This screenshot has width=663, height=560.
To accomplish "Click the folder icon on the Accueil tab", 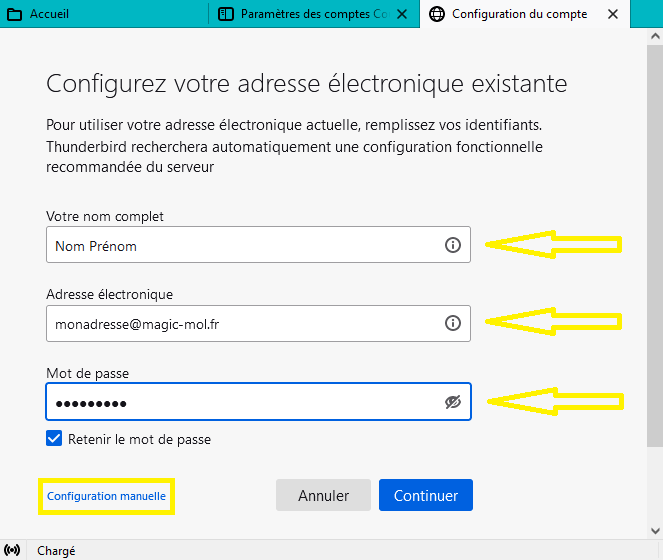I will tap(15, 14).
